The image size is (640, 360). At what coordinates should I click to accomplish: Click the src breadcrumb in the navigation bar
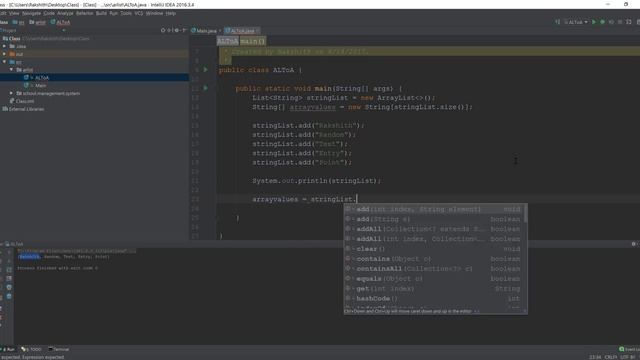click(19, 22)
